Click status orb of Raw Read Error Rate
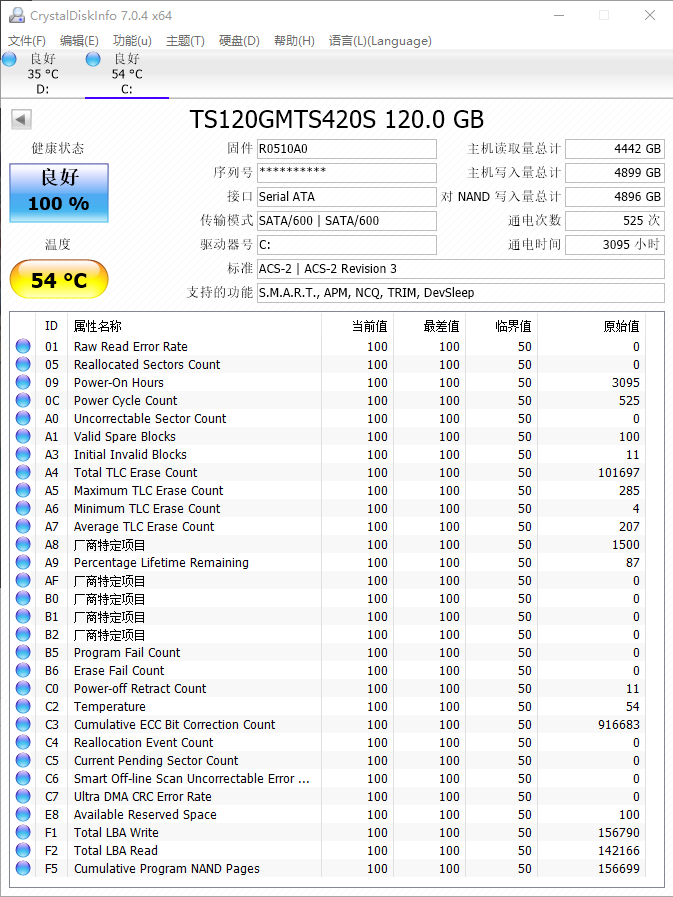 point(23,346)
